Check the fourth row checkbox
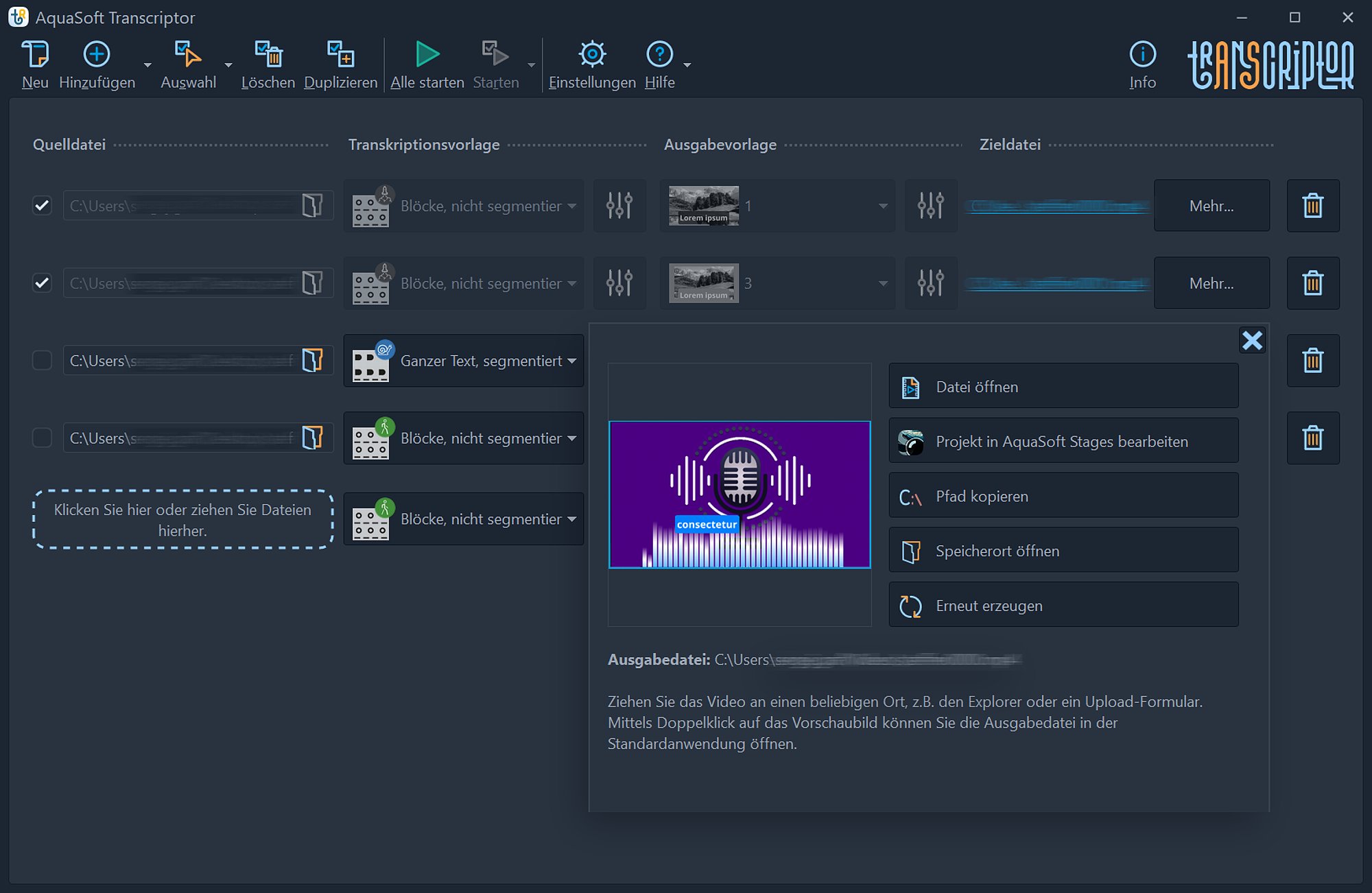The width and height of the screenshot is (1372, 893). coord(43,438)
